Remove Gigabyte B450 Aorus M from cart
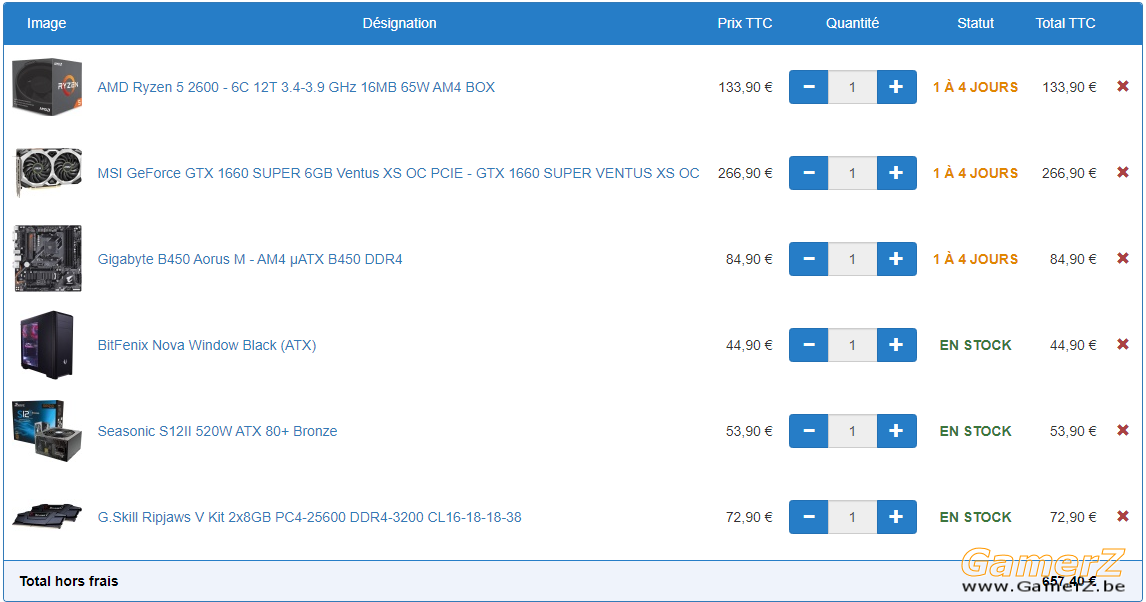This screenshot has width=1146, height=602. pyautogui.click(x=1123, y=259)
